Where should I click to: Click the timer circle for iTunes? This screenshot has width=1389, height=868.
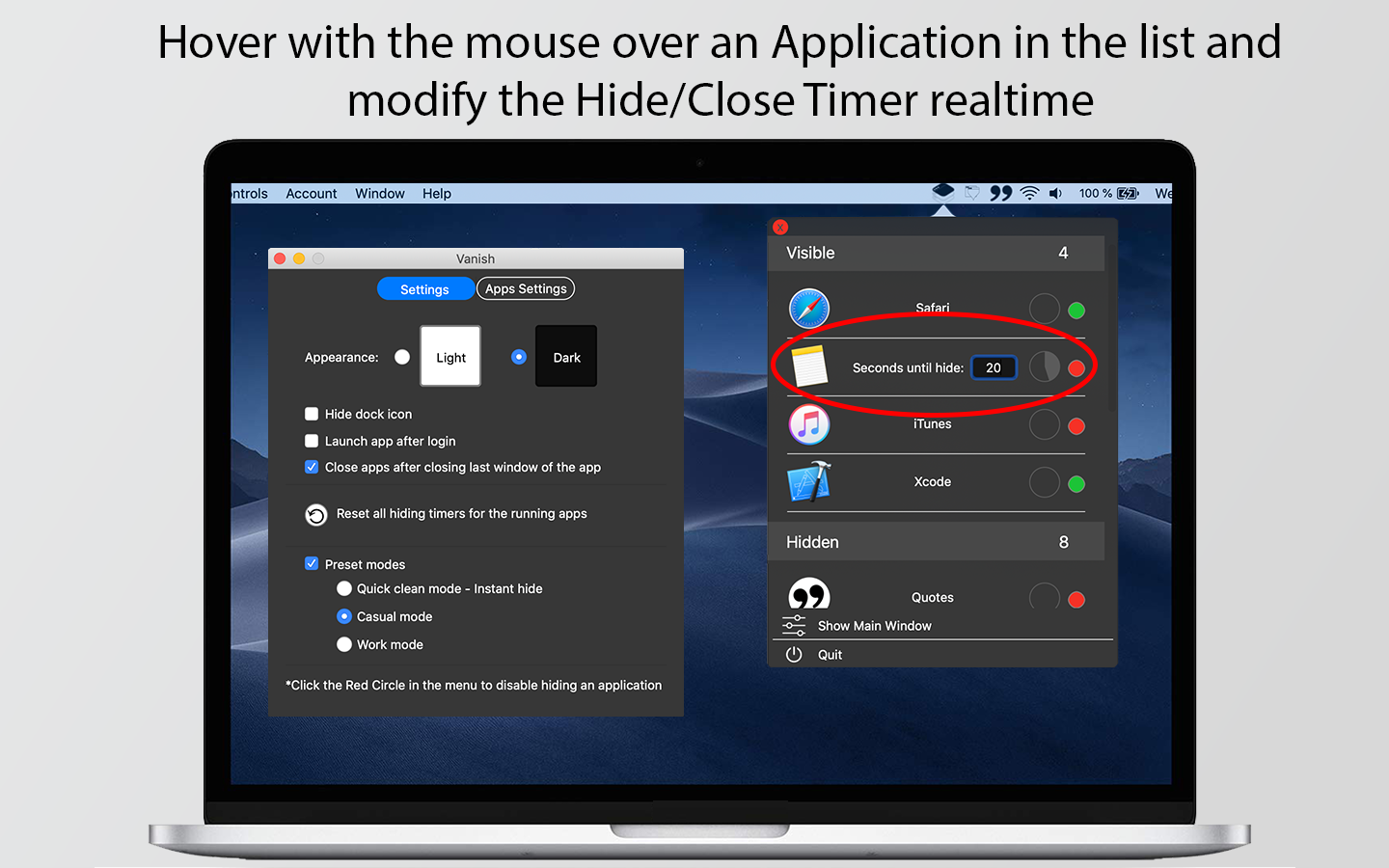pyautogui.click(x=1044, y=424)
